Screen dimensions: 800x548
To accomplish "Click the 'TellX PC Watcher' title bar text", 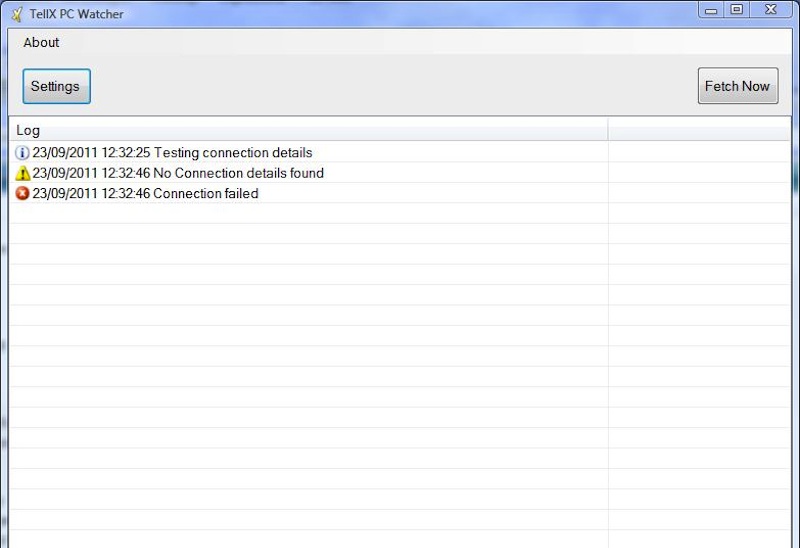I will pyautogui.click(x=77, y=14).
